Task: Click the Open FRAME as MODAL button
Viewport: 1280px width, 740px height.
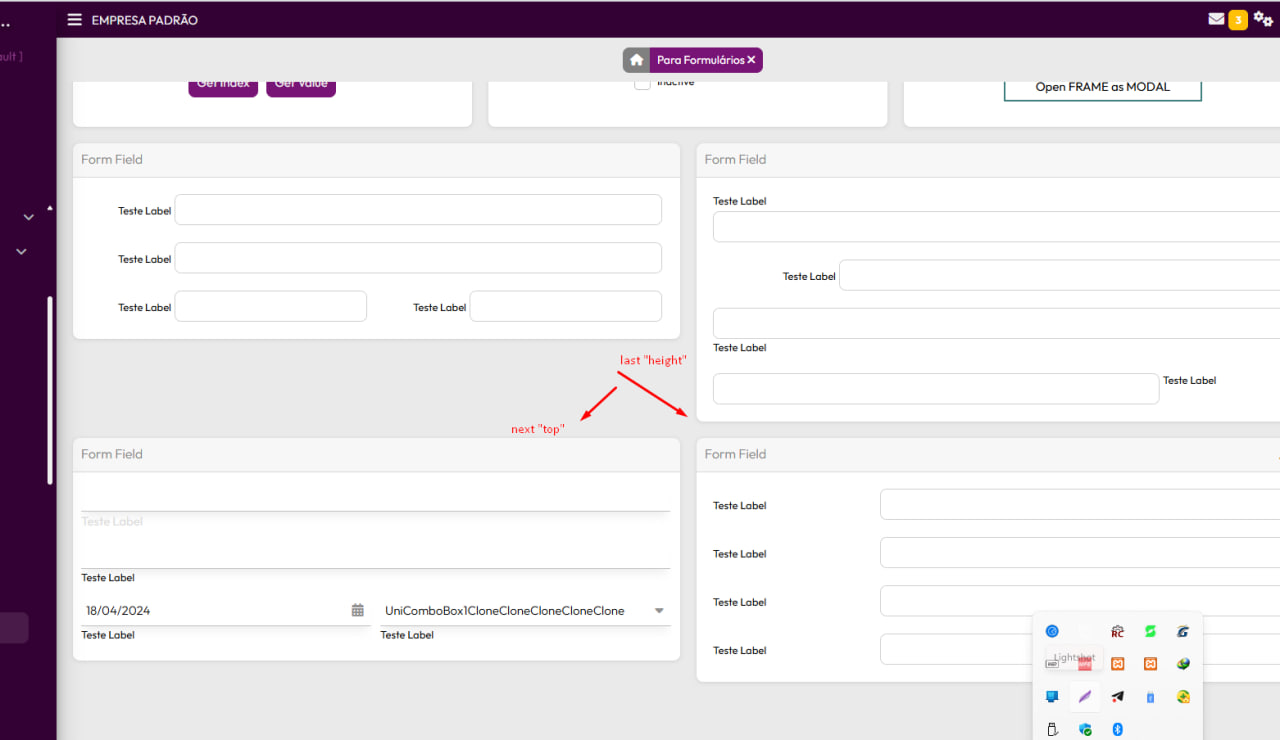Action: 1102,87
